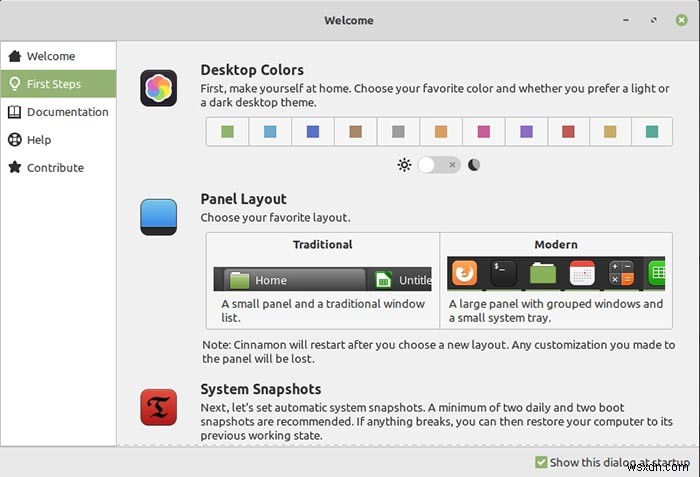Open the red Timeshift System Snapshots icon
Viewport: 700px width, 477px height.
click(x=158, y=407)
